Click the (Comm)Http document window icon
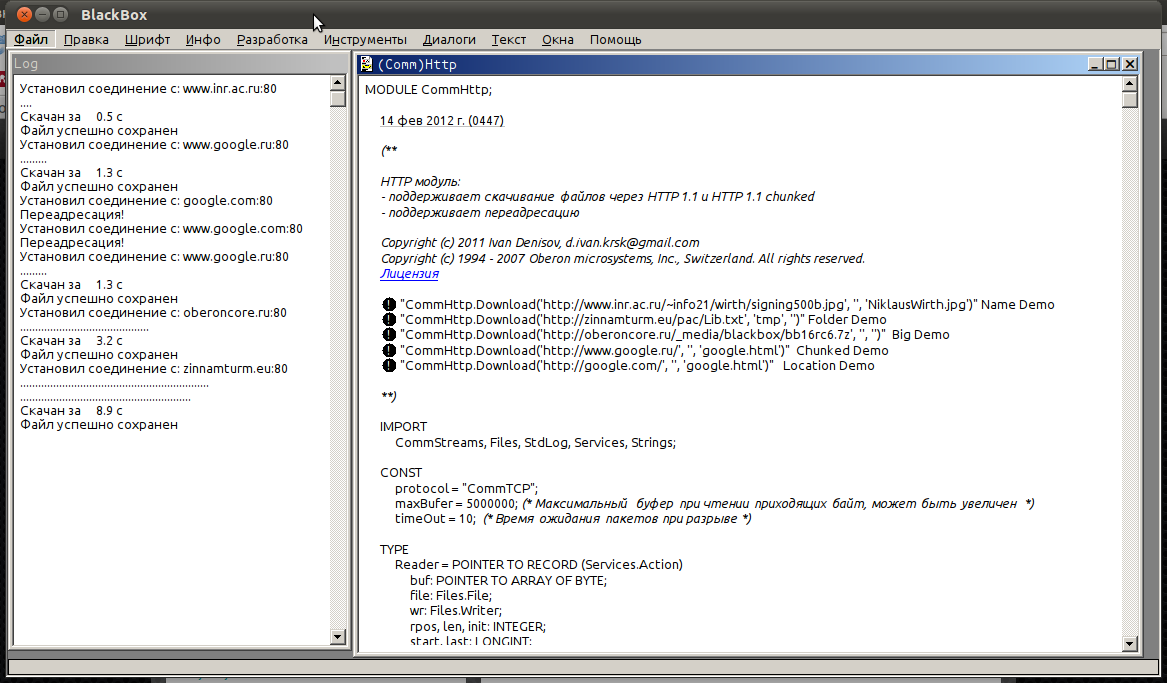The height and width of the screenshot is (683, 1167). (367, 64)
